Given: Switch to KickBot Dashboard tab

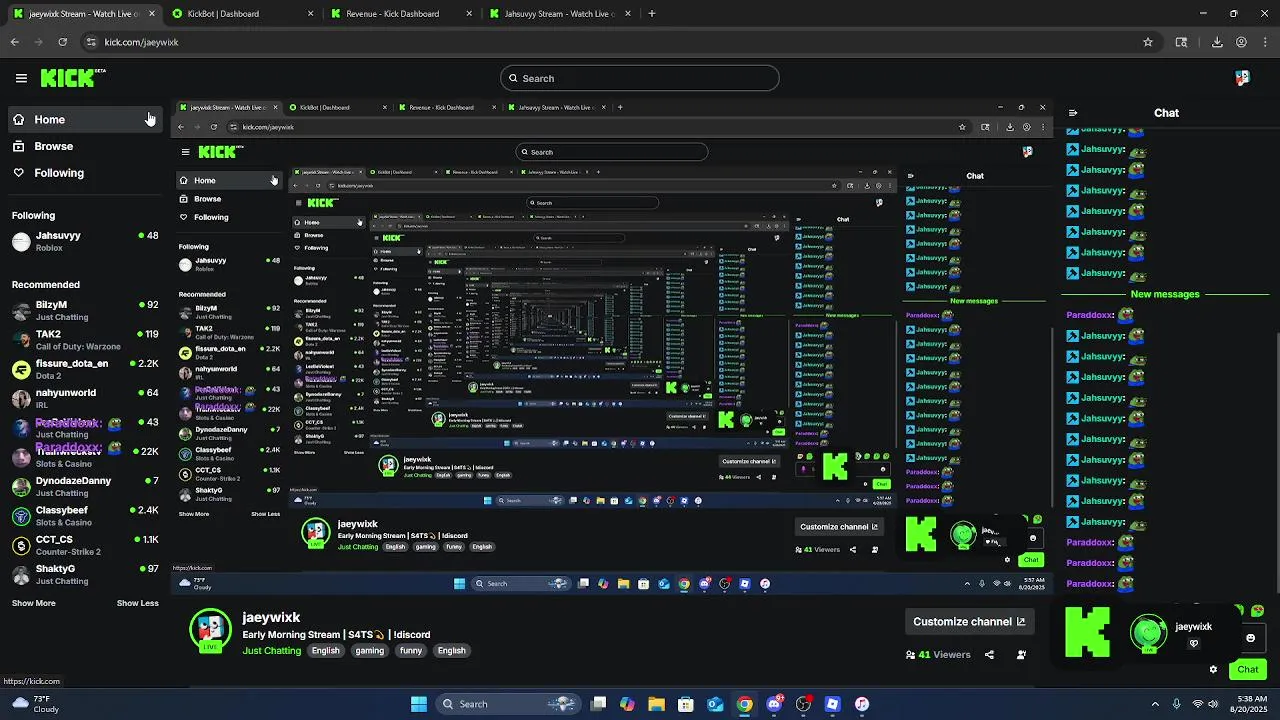Looking at the screenshot, I should click(x=240, y=14).
